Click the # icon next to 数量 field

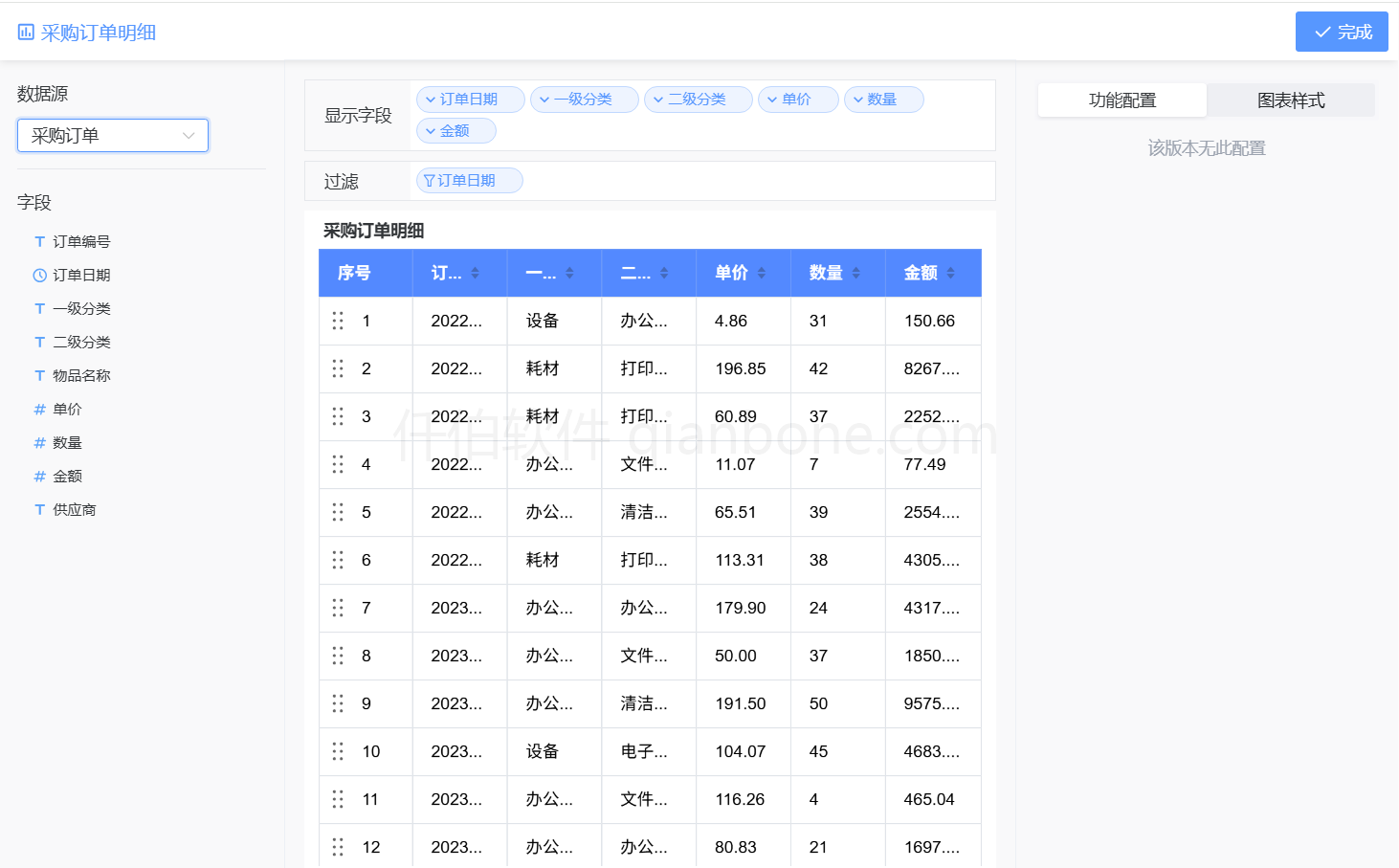39,442
